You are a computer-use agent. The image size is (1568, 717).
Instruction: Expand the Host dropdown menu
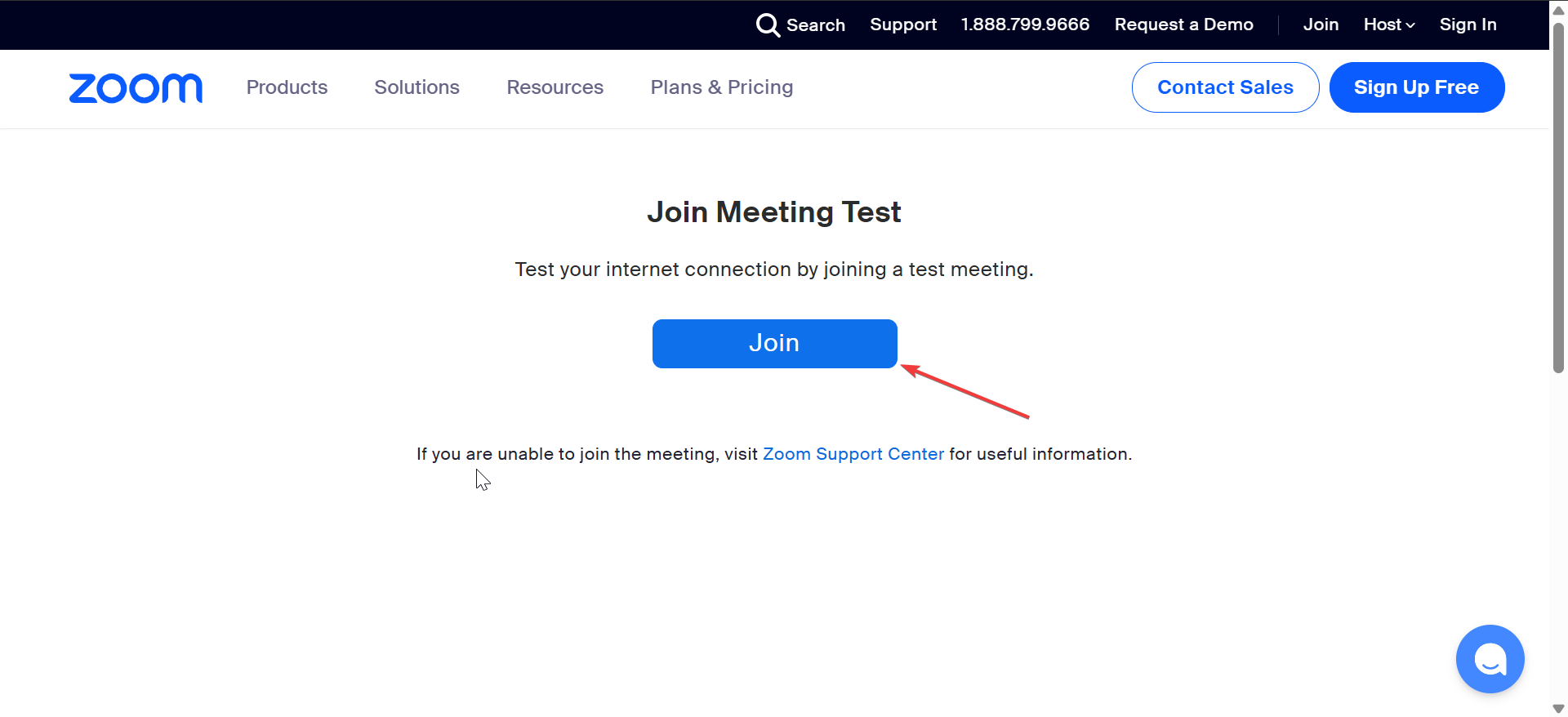[x=1388, y=24]
